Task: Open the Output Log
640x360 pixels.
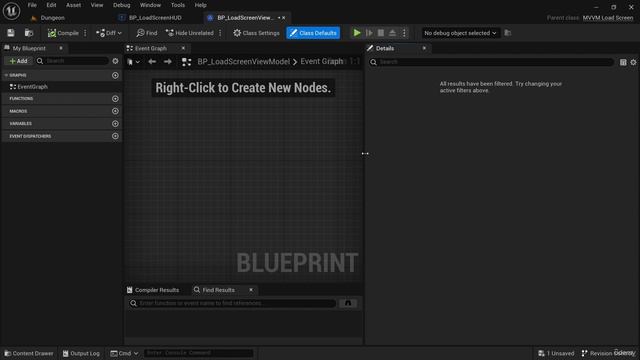Action: pyautogui.click(x=81, y=353)
